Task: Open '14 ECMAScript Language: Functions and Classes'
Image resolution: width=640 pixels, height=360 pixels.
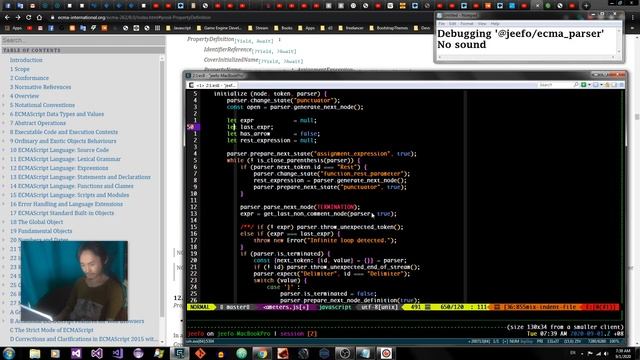Action: click(72, 186)
